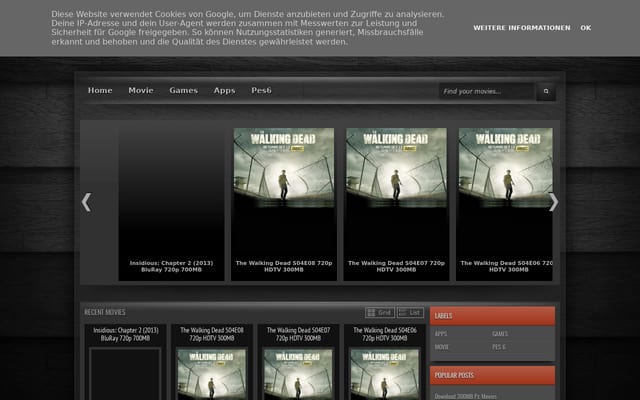This screenshot has width=640, height=400.
Task: Open S04E07 thumbnail in recent movies grid
Action: 298,374
